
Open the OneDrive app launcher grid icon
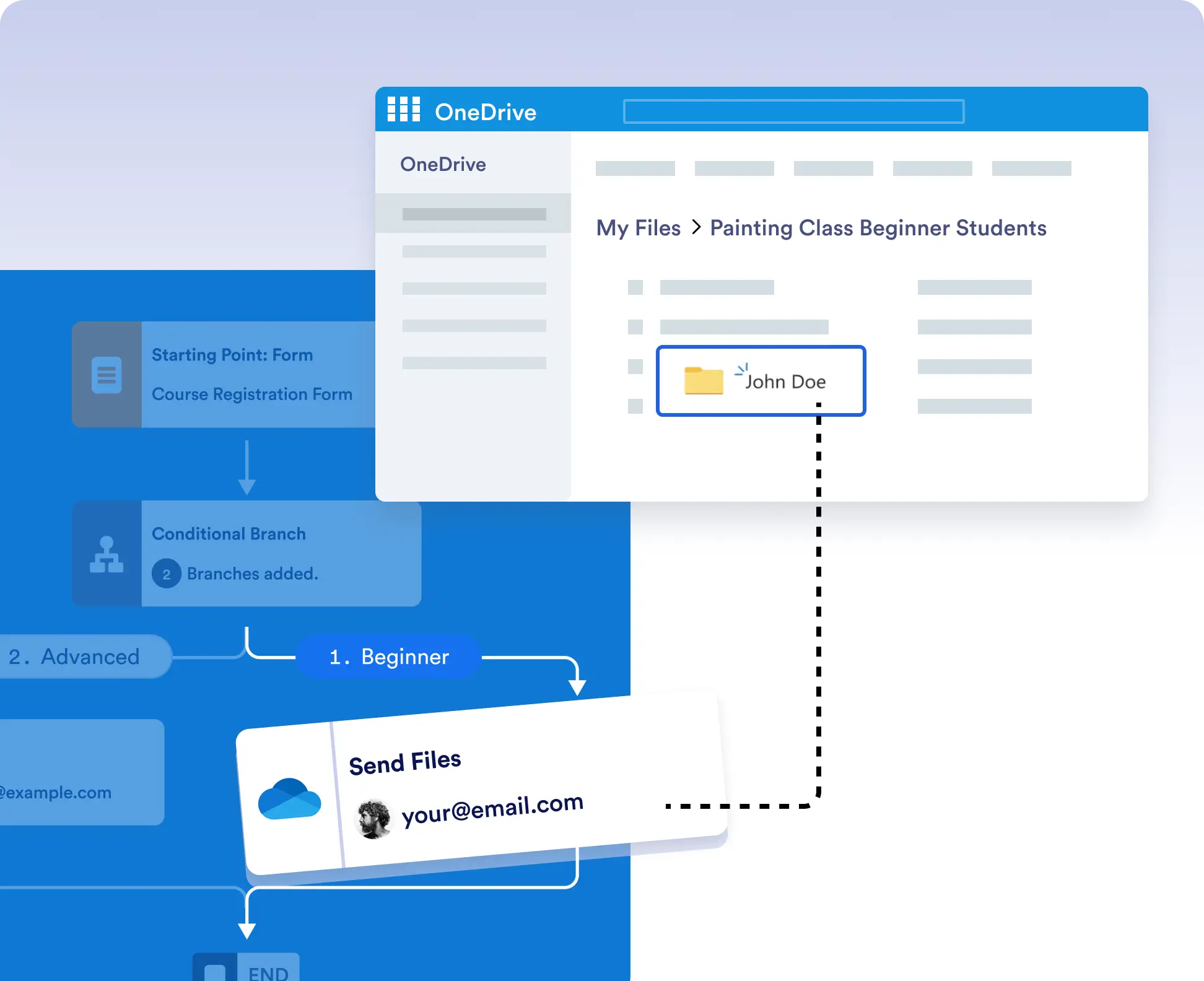(x=403, y=110)
